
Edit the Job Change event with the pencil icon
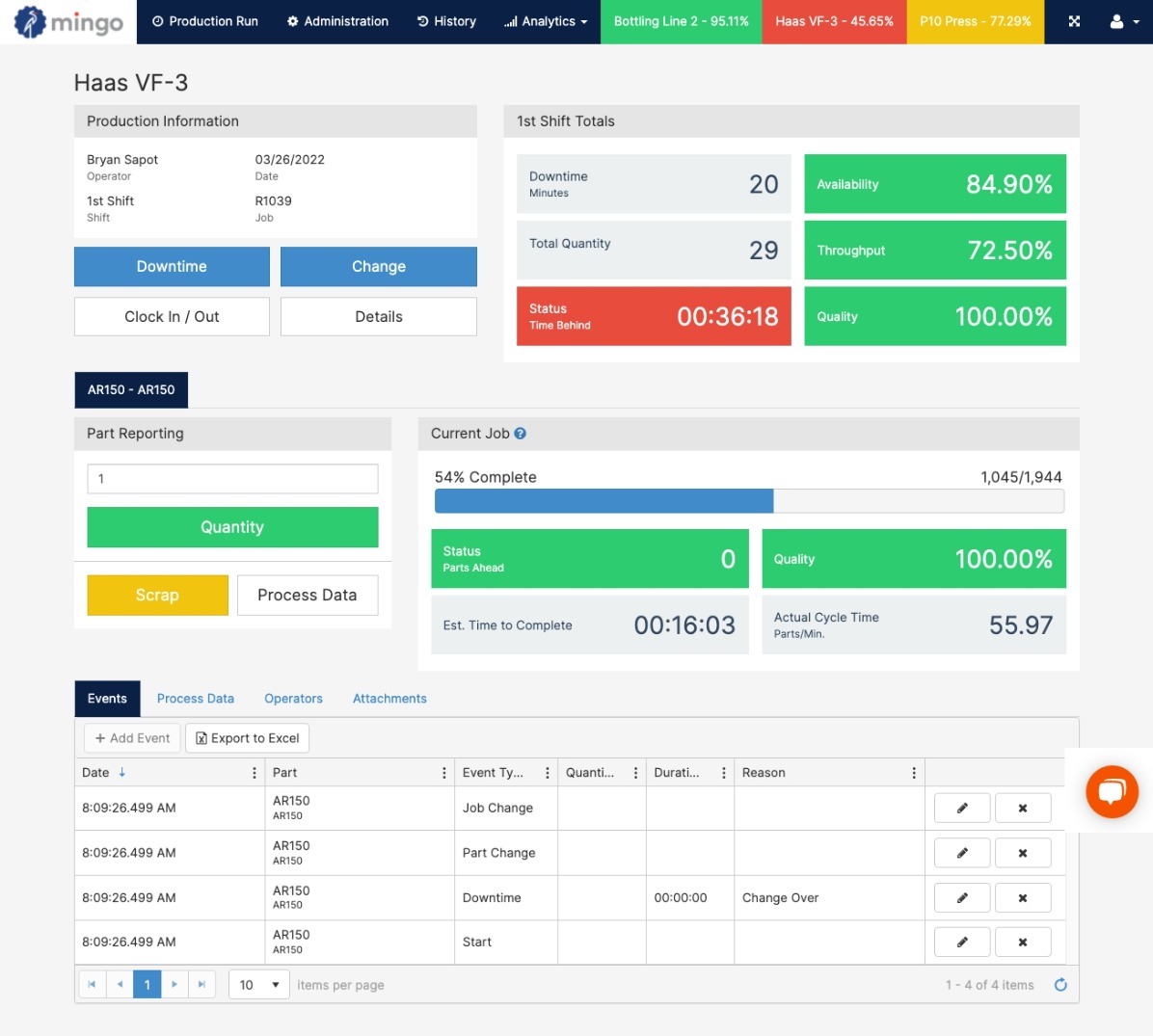pos(961,808)
